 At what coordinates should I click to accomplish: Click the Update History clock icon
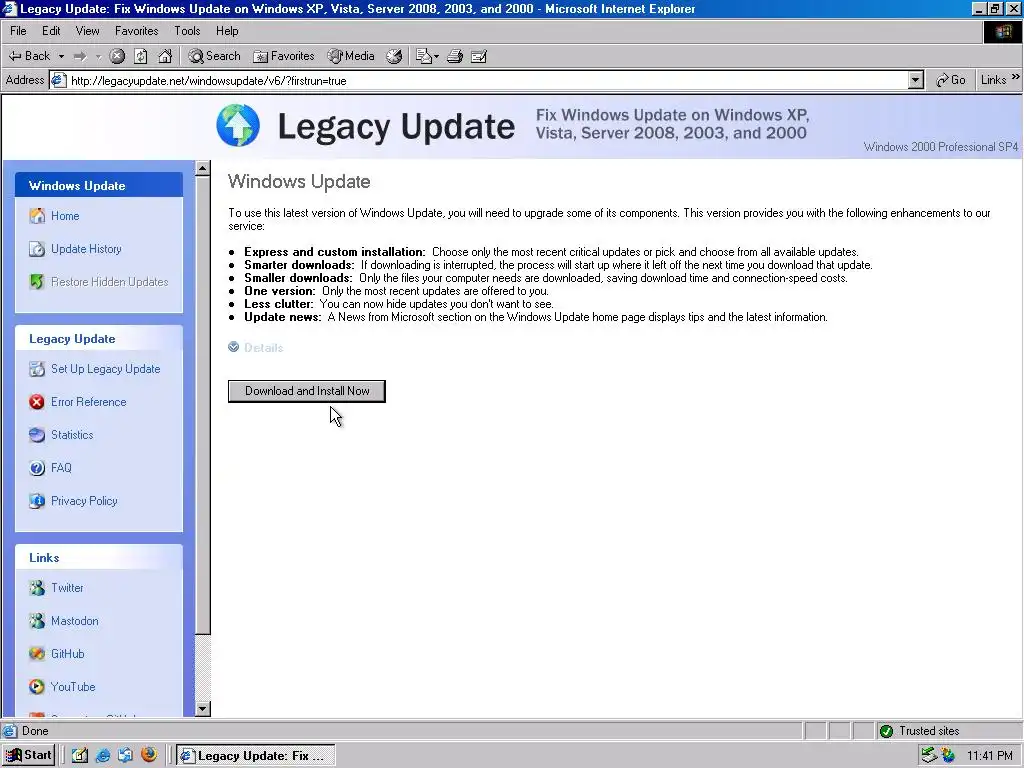[x=37, y=249]
